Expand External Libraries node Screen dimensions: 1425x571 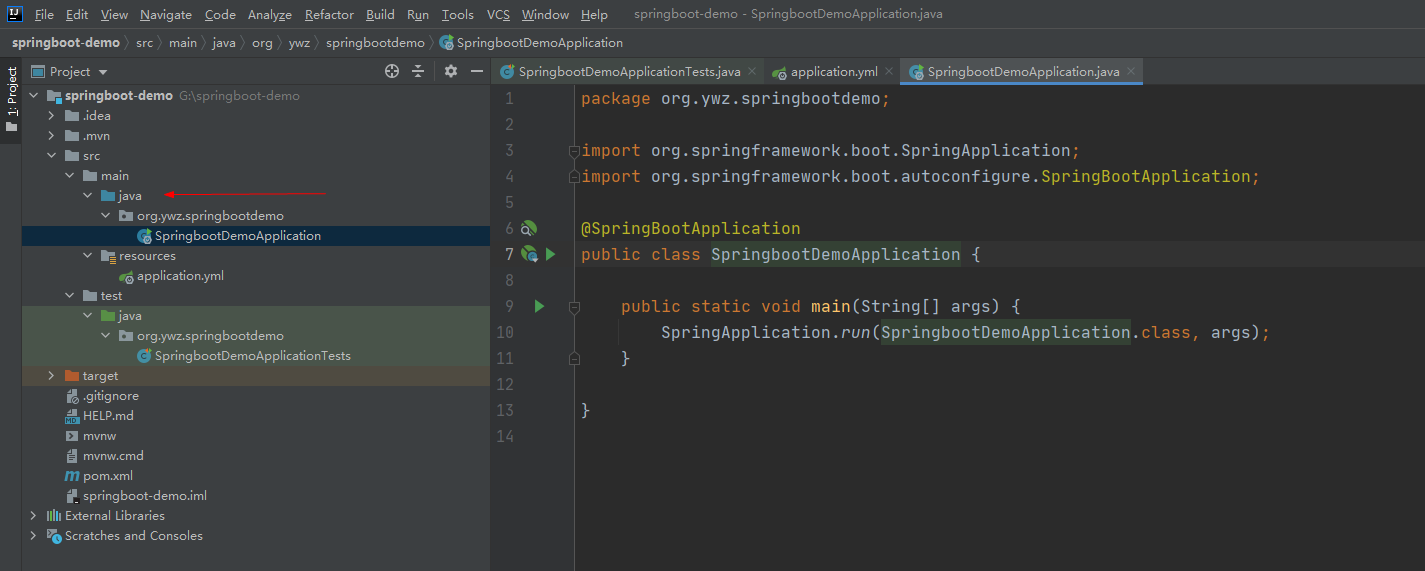pyautogui.click(x=33, y=516)
